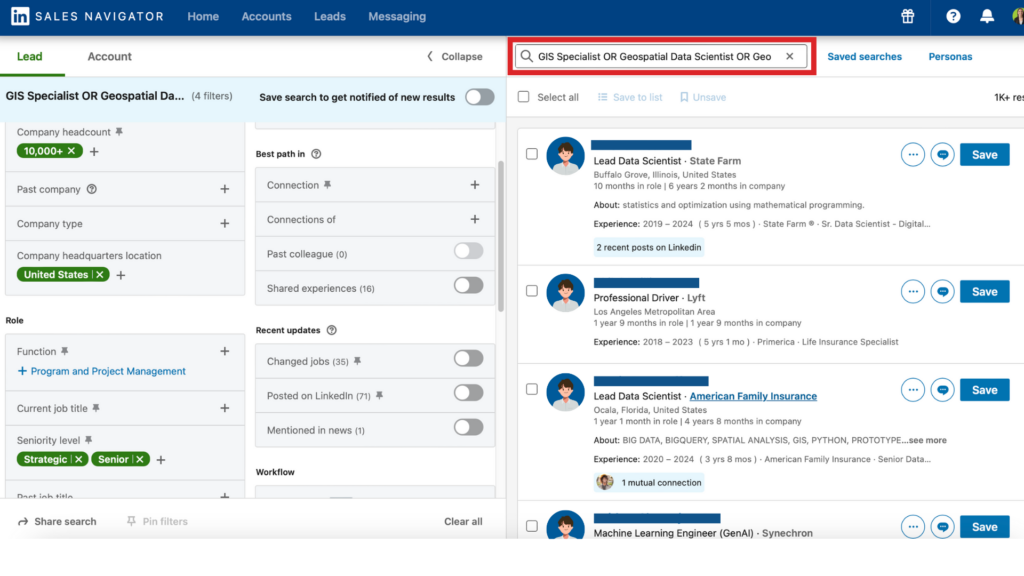Add Program and Project Management function
Screen dimensions: 1024x576
click(x=101, y=371)
